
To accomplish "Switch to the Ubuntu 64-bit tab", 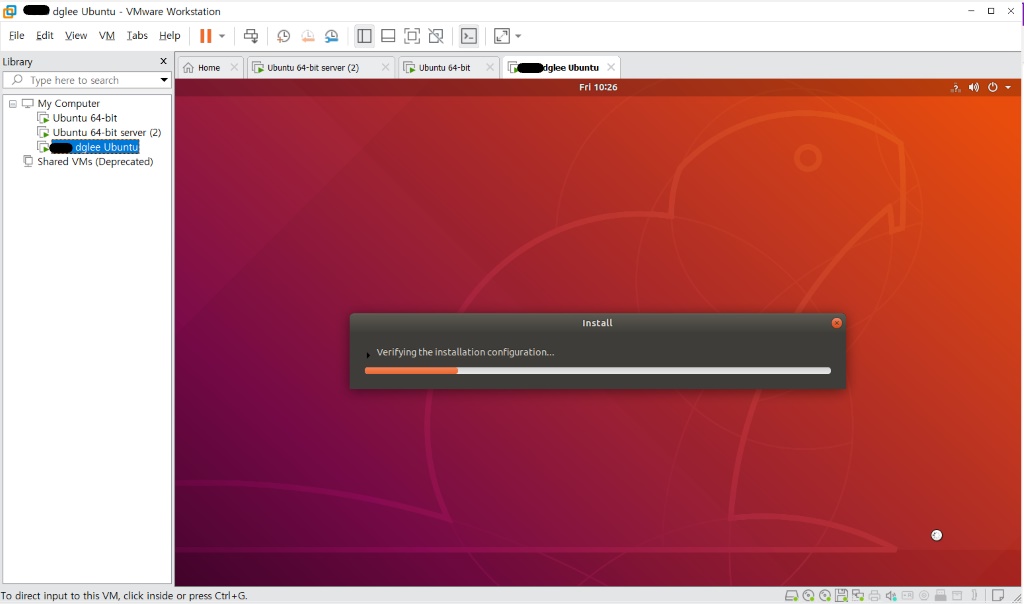I will 444,67.
